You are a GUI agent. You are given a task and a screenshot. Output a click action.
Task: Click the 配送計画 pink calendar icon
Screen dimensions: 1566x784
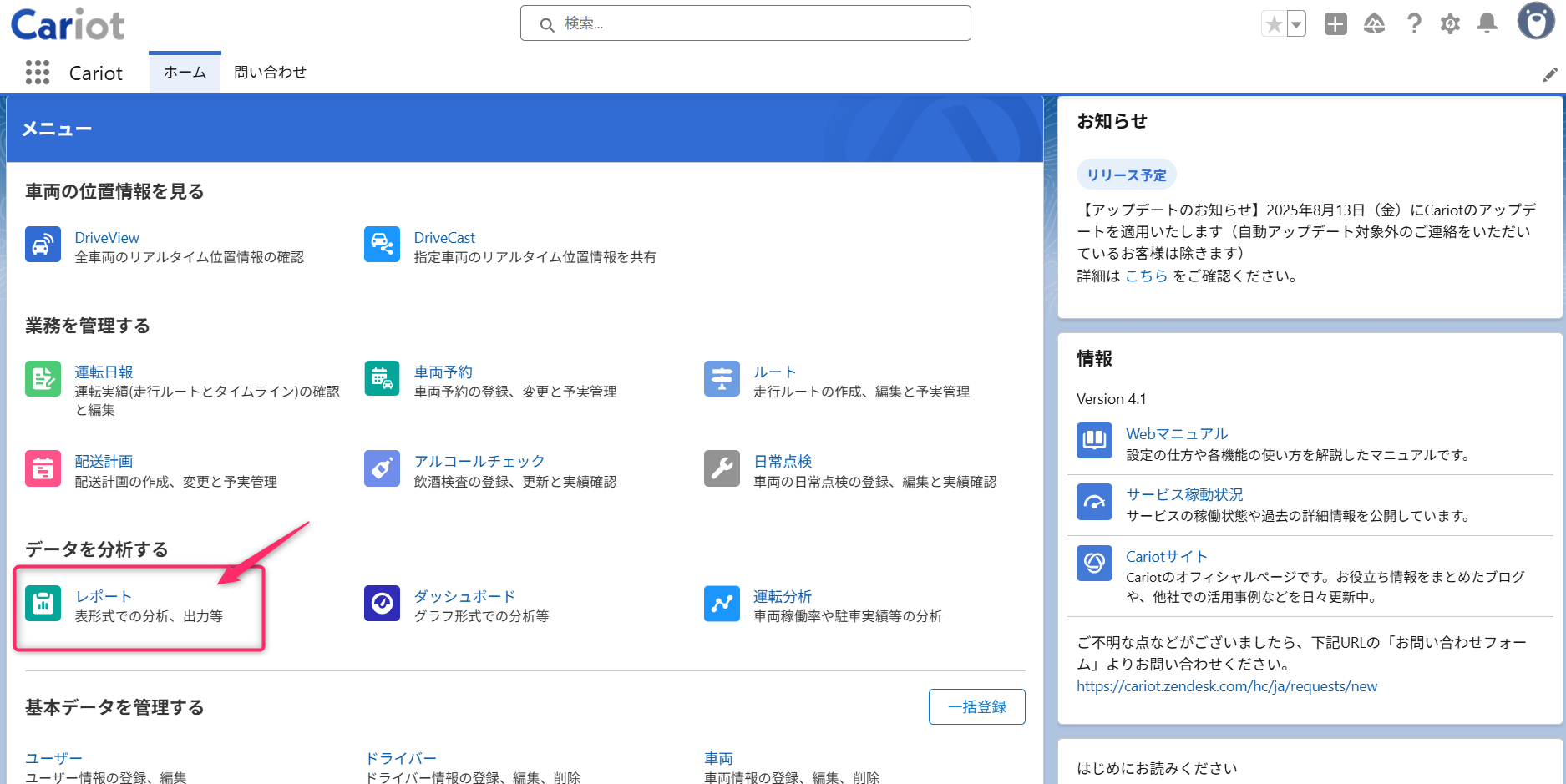pyautogui.click(x=43, y=468)
